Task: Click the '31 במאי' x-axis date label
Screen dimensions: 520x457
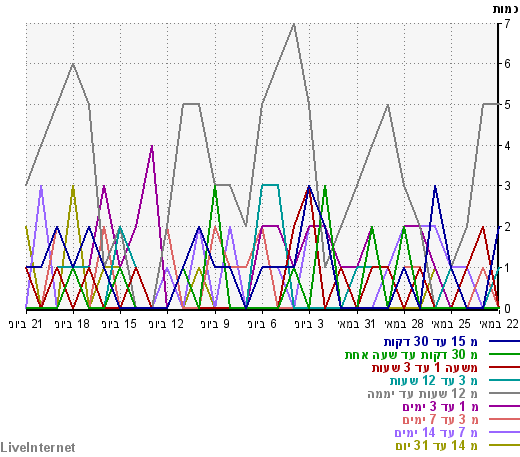Action: click(357, 324)
